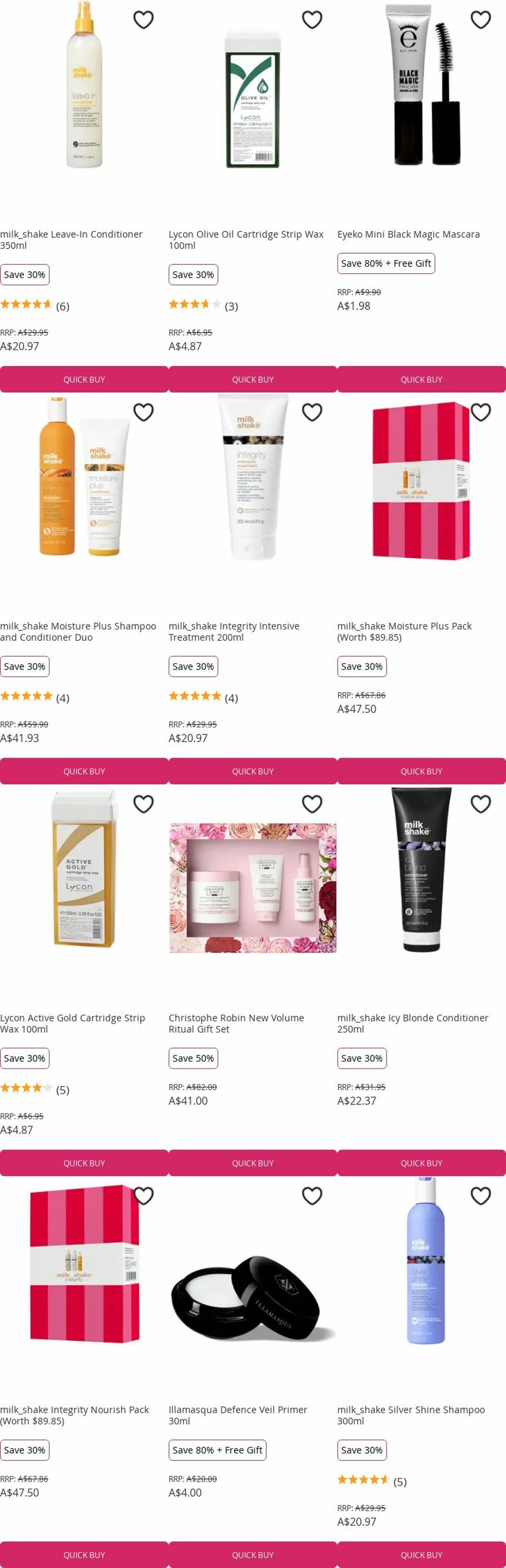Favorite the Lycon Olive Oil Strip Wax

pyautogui.click(x=312, y=20)
